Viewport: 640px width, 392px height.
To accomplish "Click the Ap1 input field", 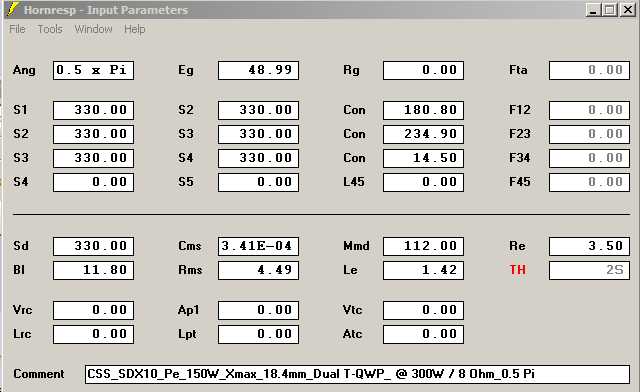I will [x=258, y=310].
